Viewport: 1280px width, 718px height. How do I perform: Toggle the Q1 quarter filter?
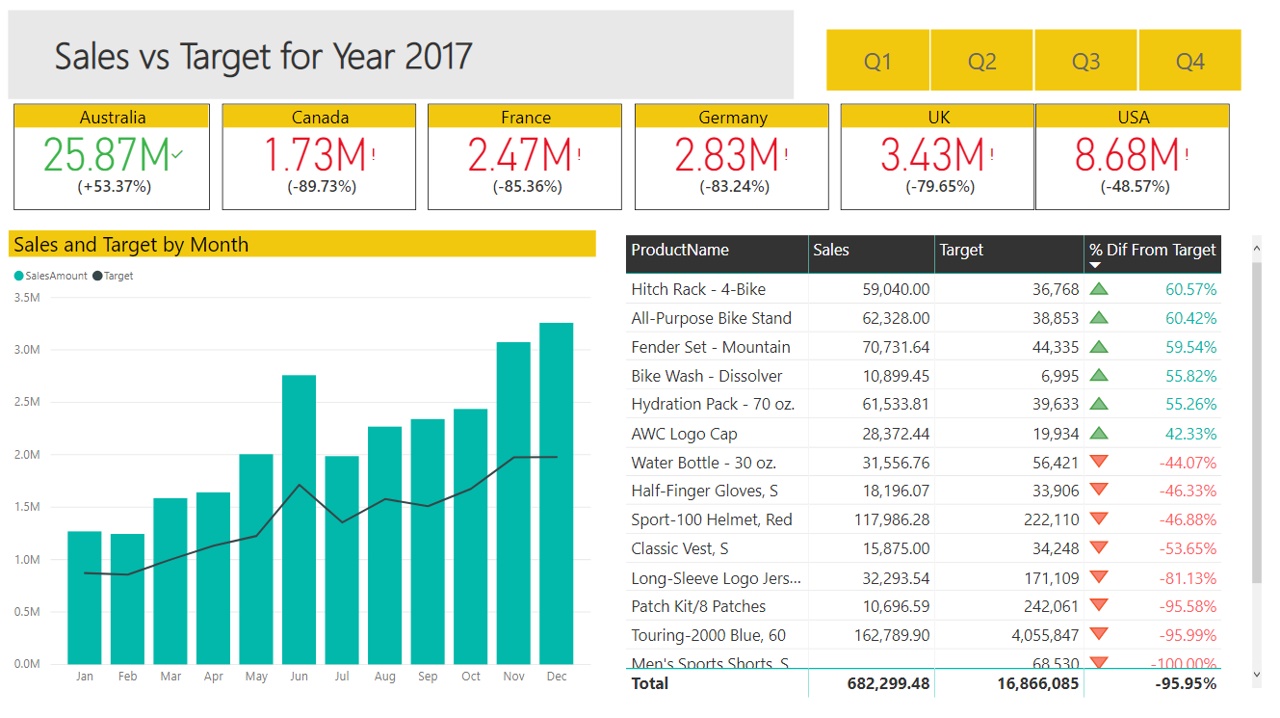877,61
